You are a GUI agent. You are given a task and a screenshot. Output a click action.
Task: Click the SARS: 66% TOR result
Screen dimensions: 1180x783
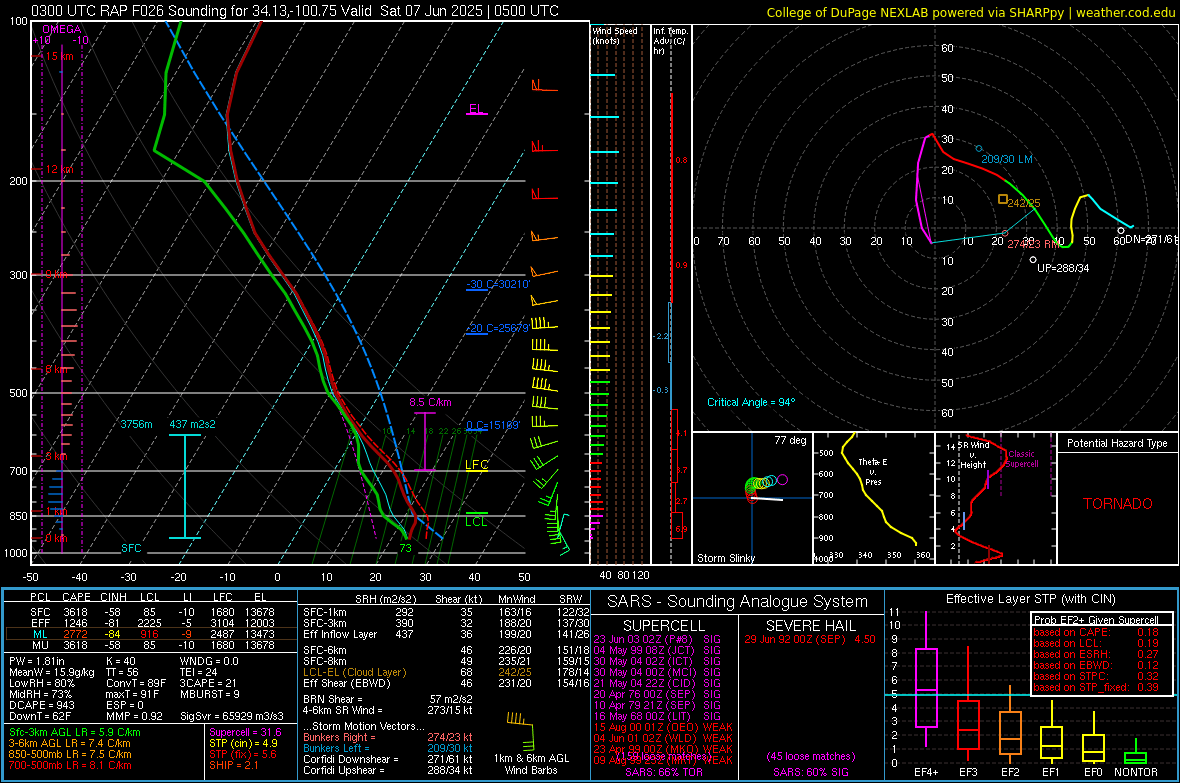(664, 773)
